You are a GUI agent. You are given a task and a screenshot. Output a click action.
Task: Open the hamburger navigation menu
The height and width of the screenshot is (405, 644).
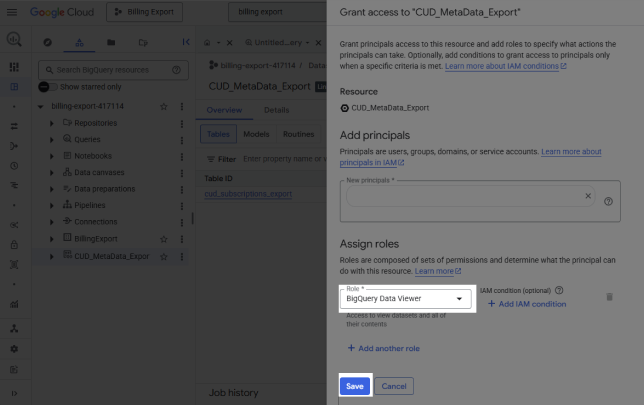[13, 13]
